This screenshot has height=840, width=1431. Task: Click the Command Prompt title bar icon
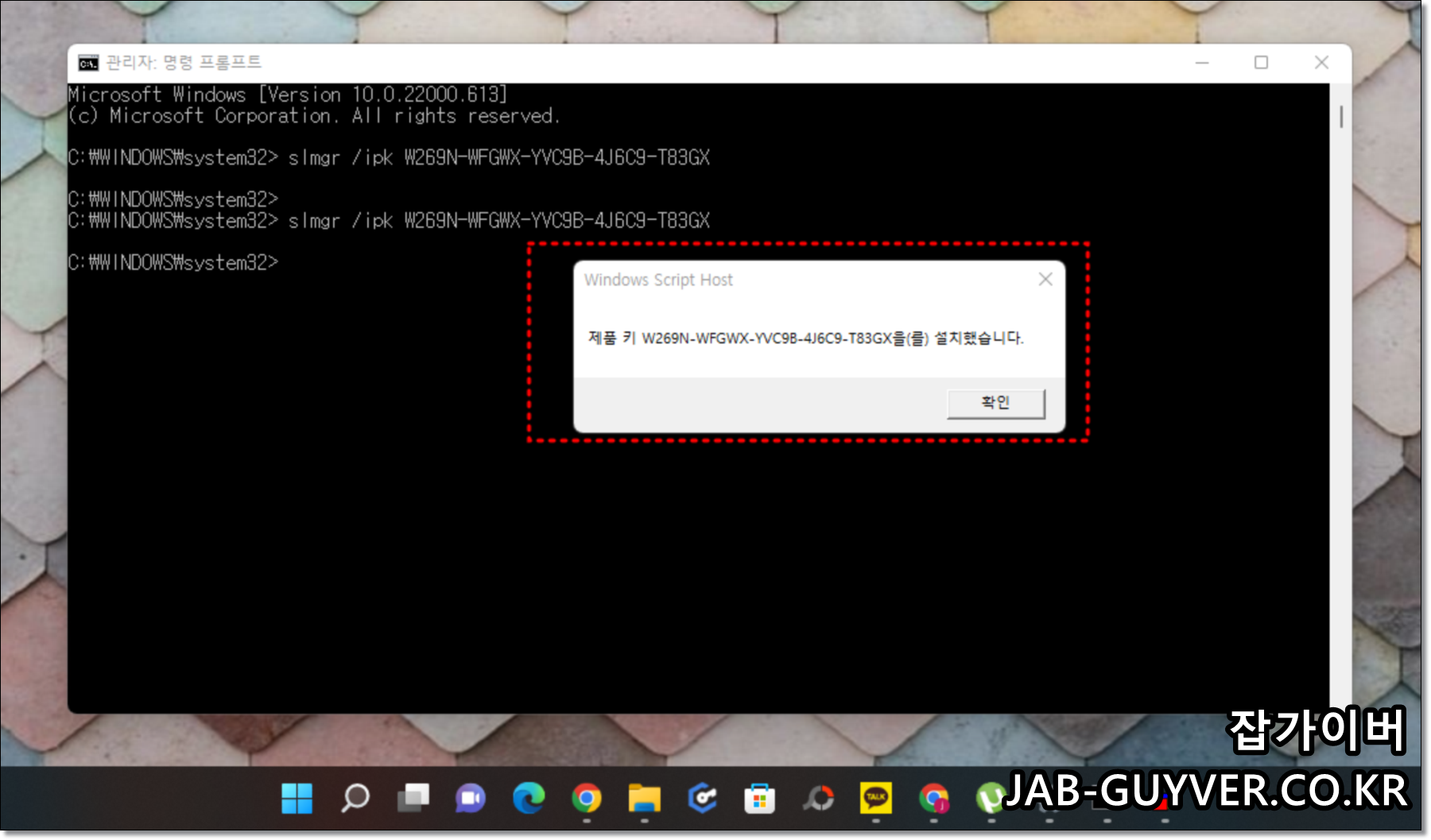pos(88,63)
